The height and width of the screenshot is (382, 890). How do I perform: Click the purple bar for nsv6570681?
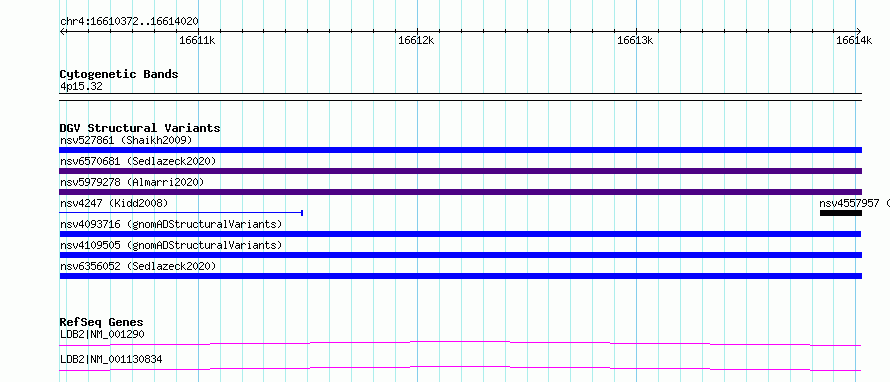point(461,171)
